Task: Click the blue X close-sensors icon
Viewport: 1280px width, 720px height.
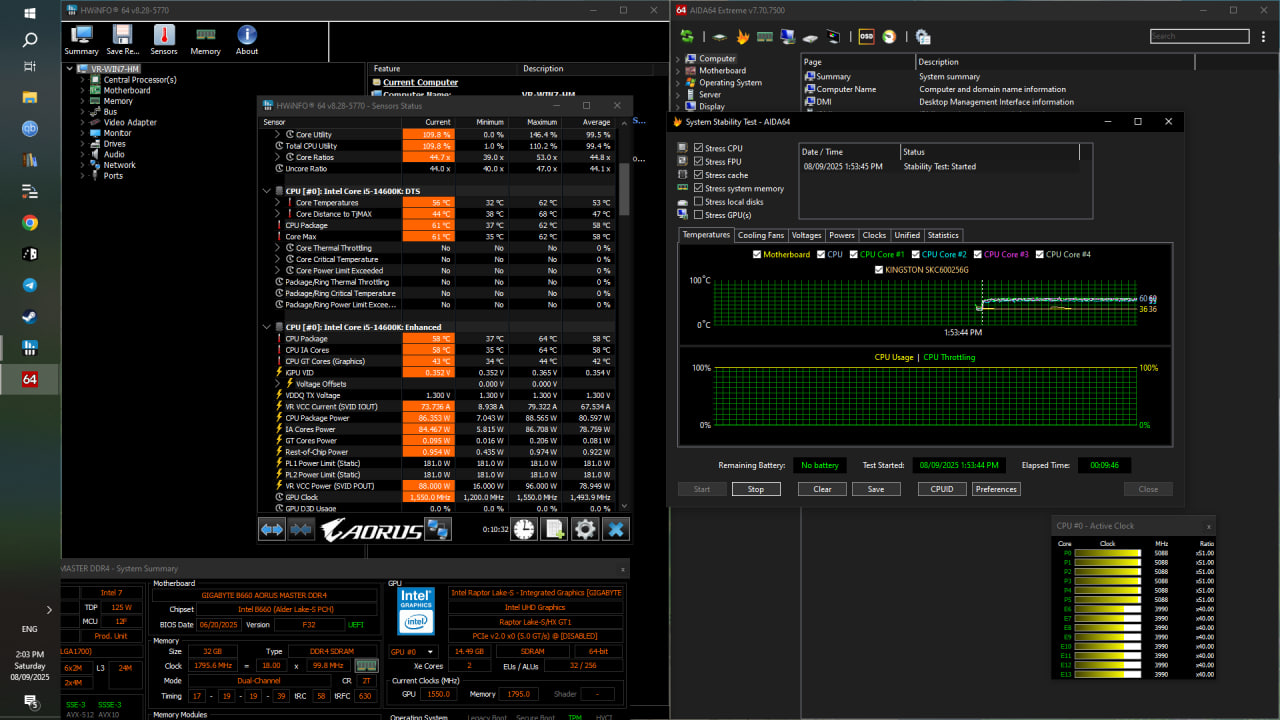Action: (x=616, y=530)
